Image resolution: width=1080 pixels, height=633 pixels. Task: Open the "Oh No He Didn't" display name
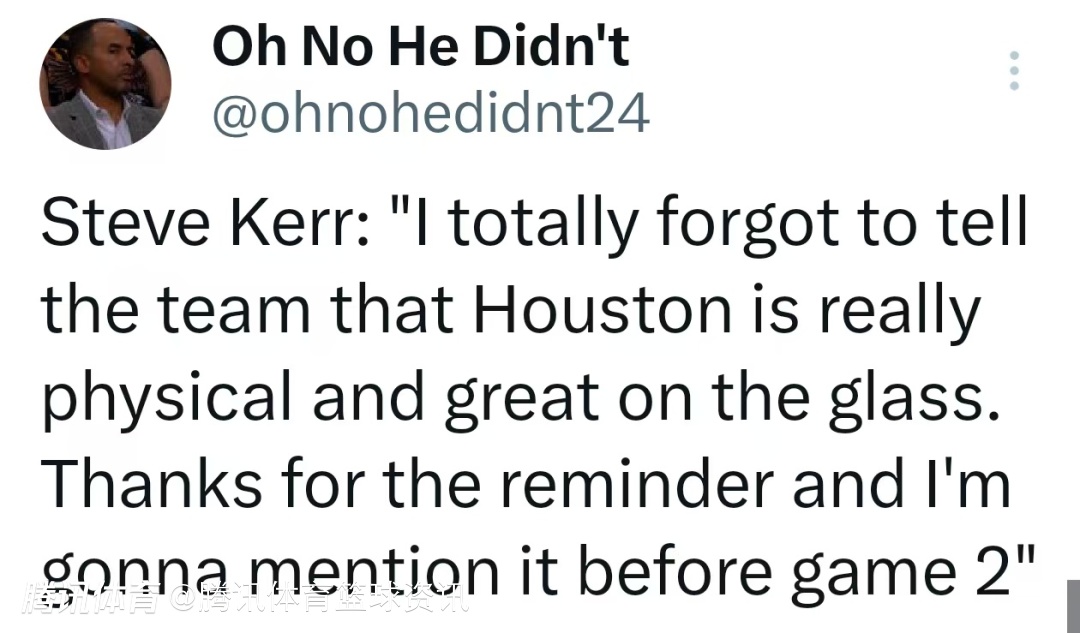coord(420,47)
